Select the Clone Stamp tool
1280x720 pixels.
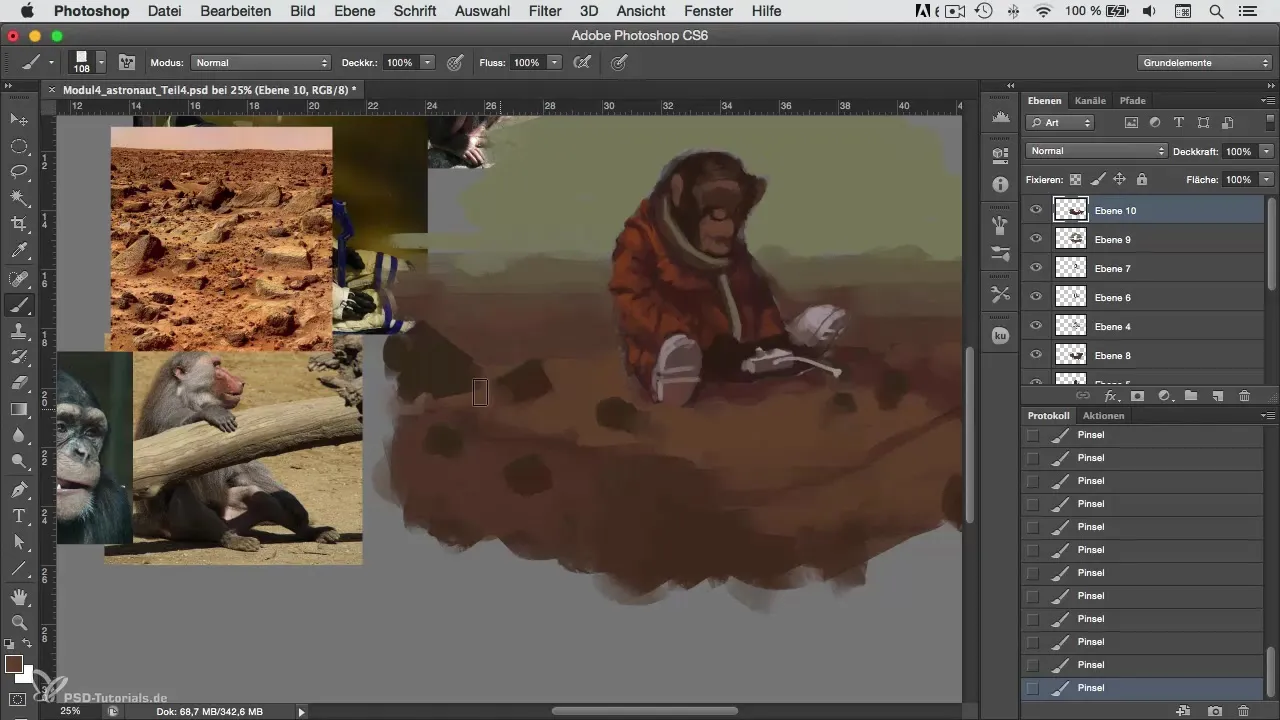(x=19, y=330)
